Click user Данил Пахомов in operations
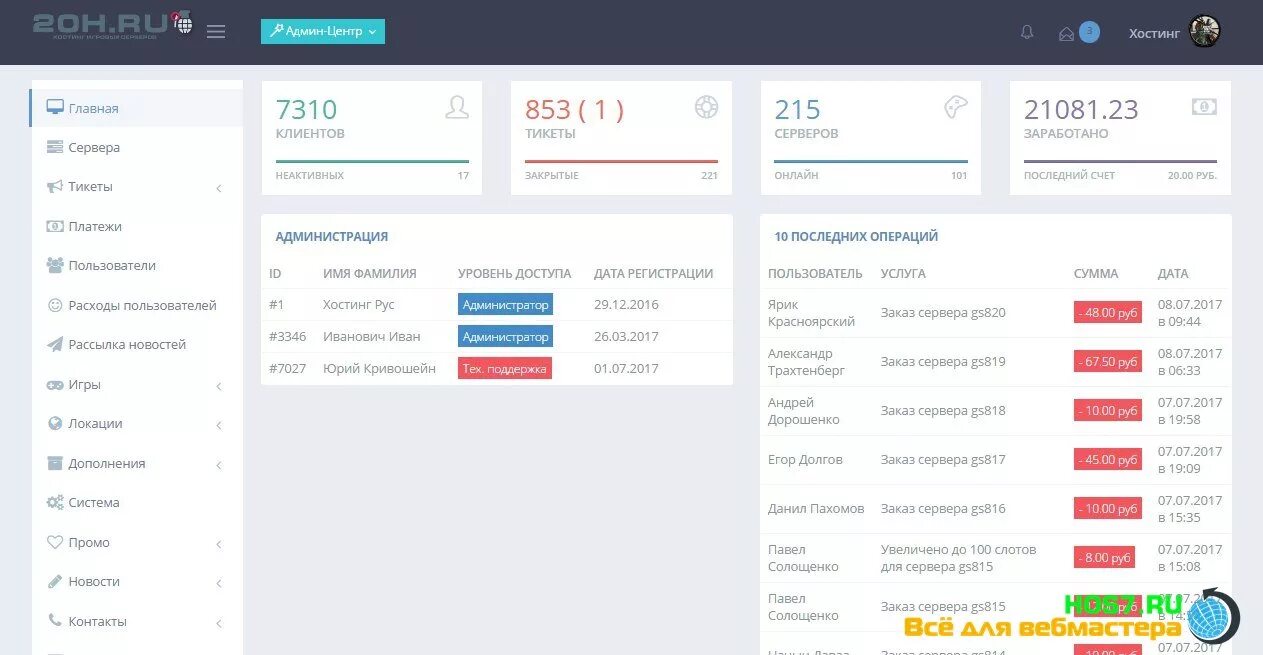The image size is (1263, 655). coord(816,509)
